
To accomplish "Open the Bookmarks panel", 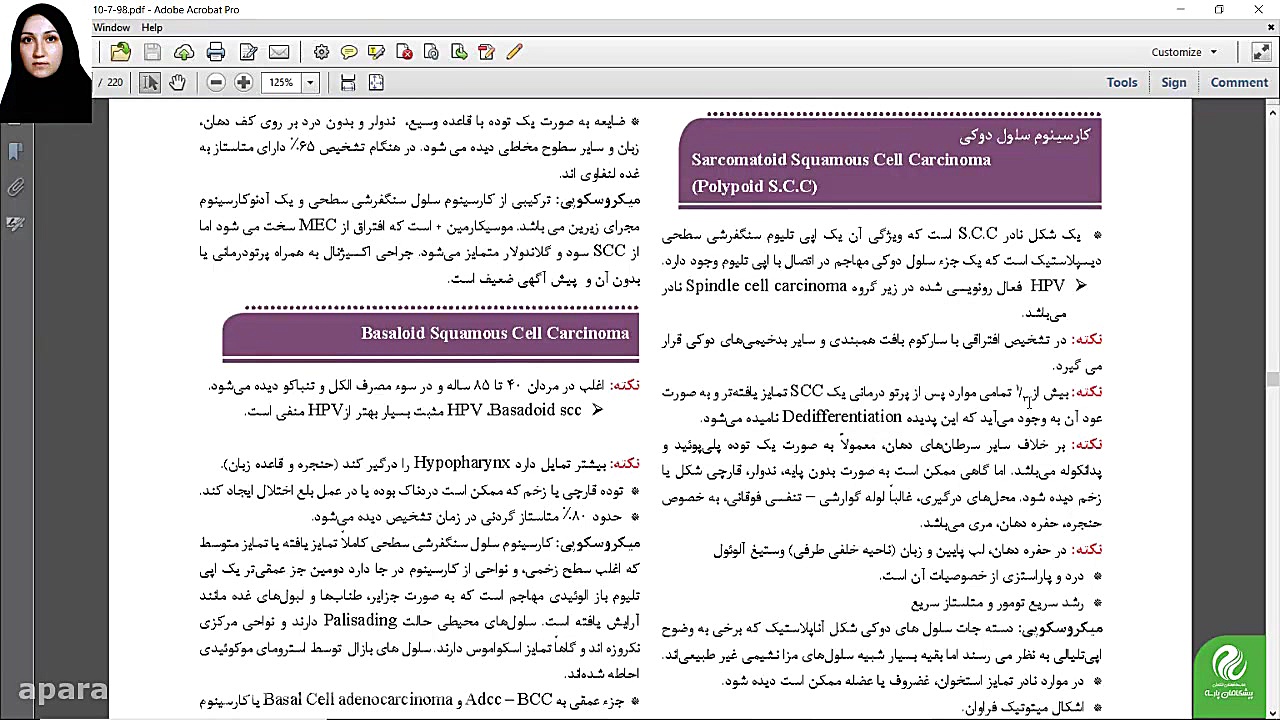I will pos(15,150).
